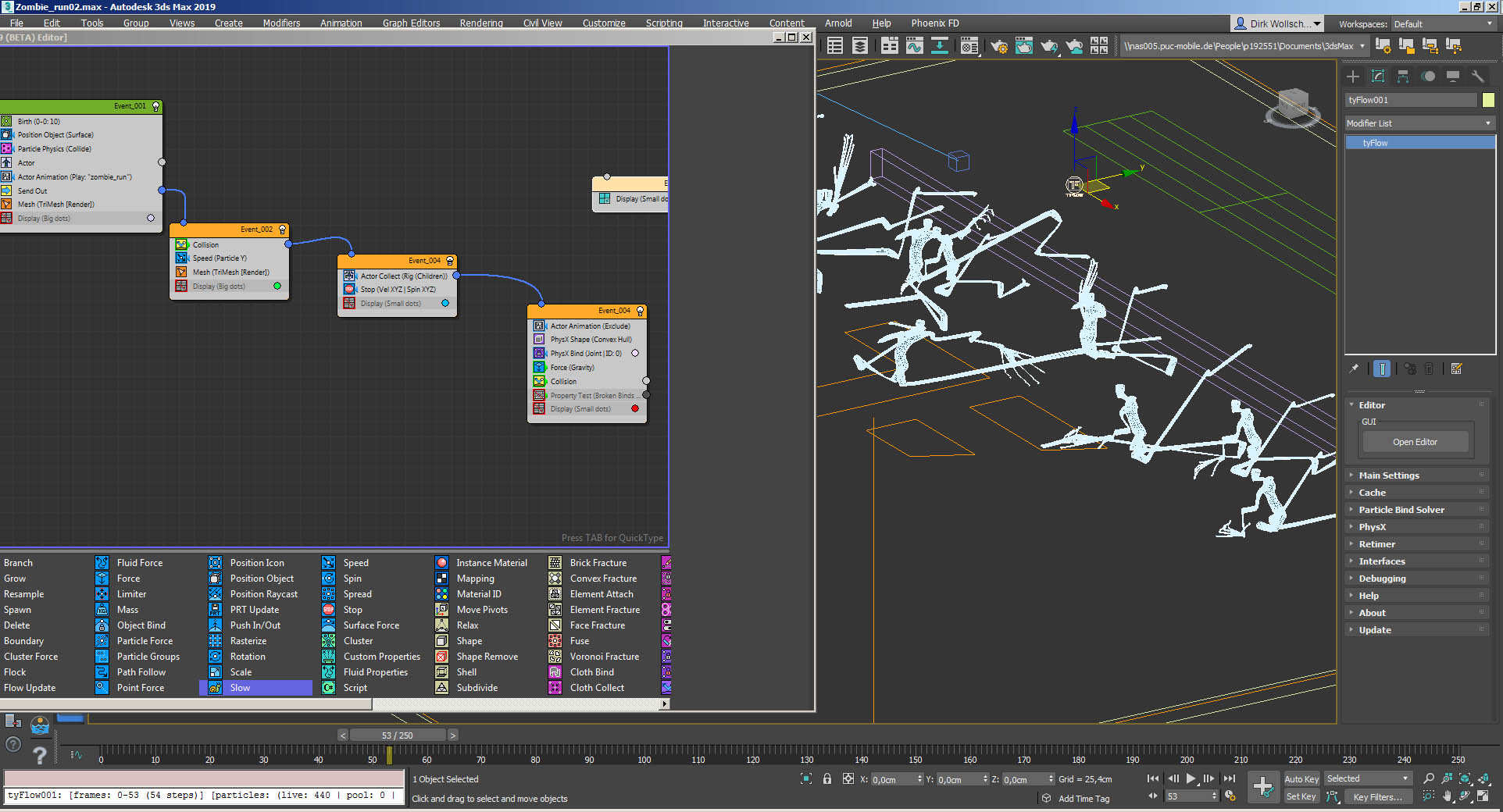Click the Pan View hand icon

1447,796
